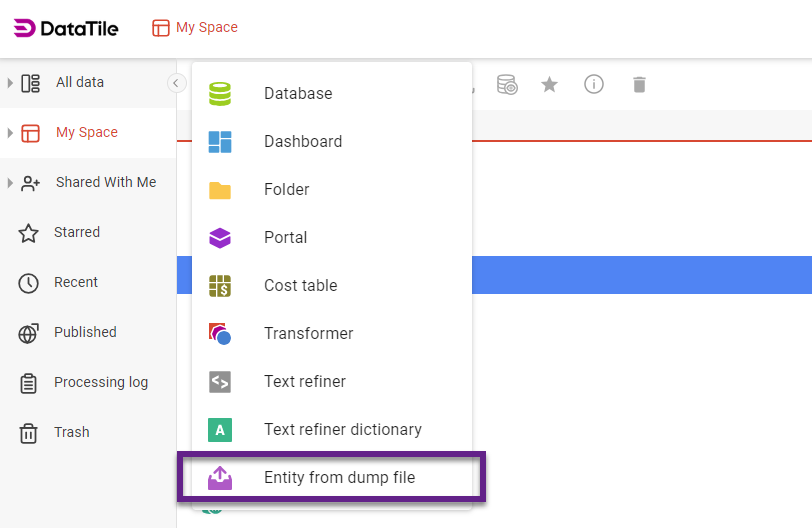Image resolution: width=812 pixels, height=528 pixels.
Task: Select the Portal menu entry
Action: [286, 238]
